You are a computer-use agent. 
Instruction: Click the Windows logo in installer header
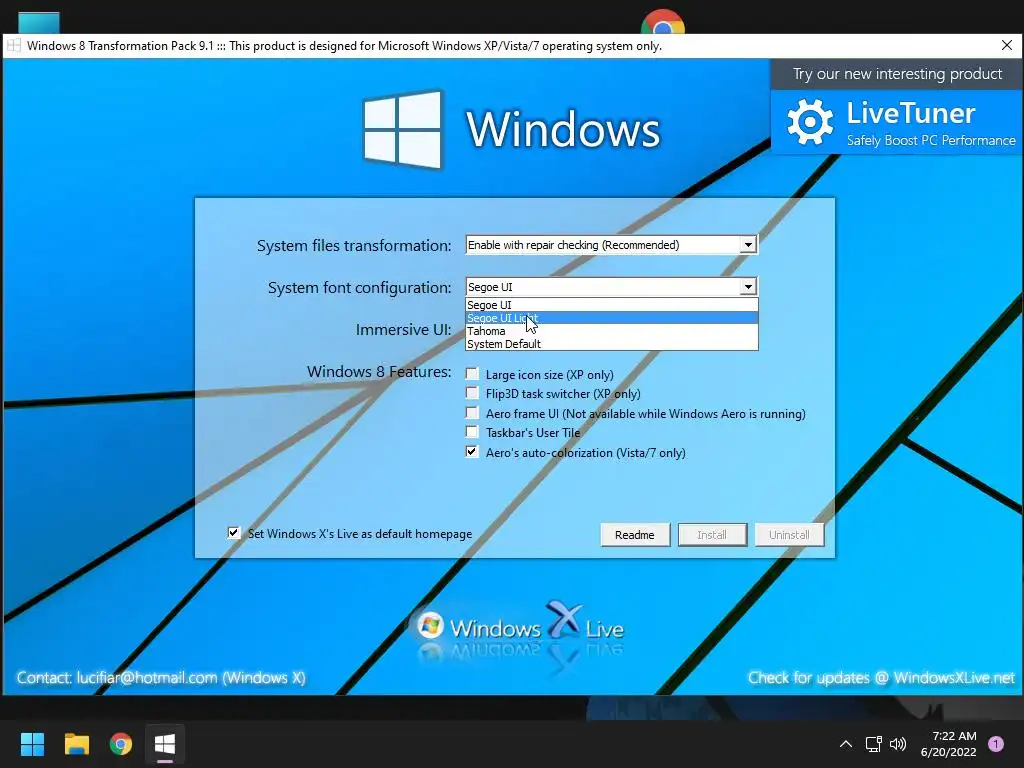click(402, 129)
